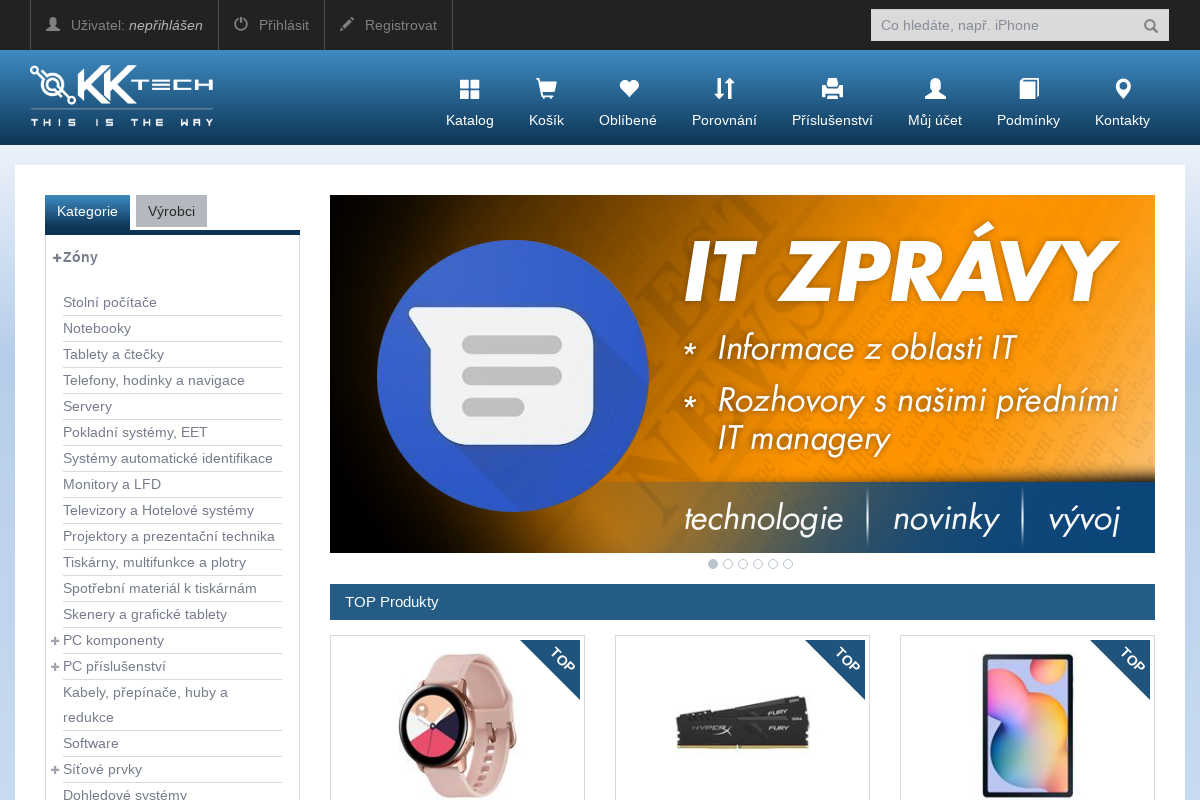Click the Registrovat link
Image resolution: width=1200 pixels, height=800 pixels.
click(388, 25)
